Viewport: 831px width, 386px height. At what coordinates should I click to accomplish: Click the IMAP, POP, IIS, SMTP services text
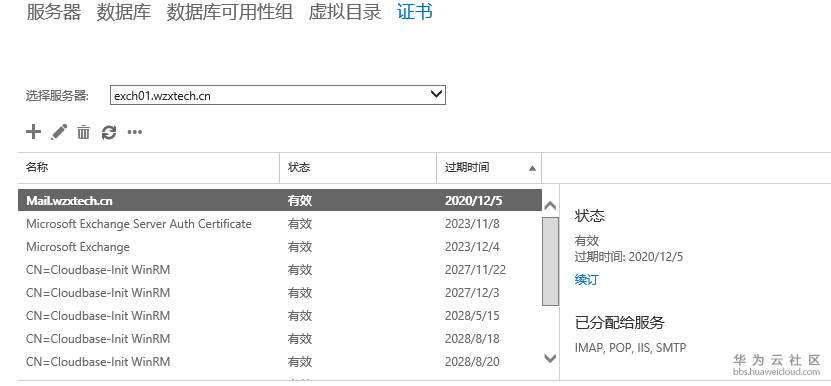pos(630,348)
